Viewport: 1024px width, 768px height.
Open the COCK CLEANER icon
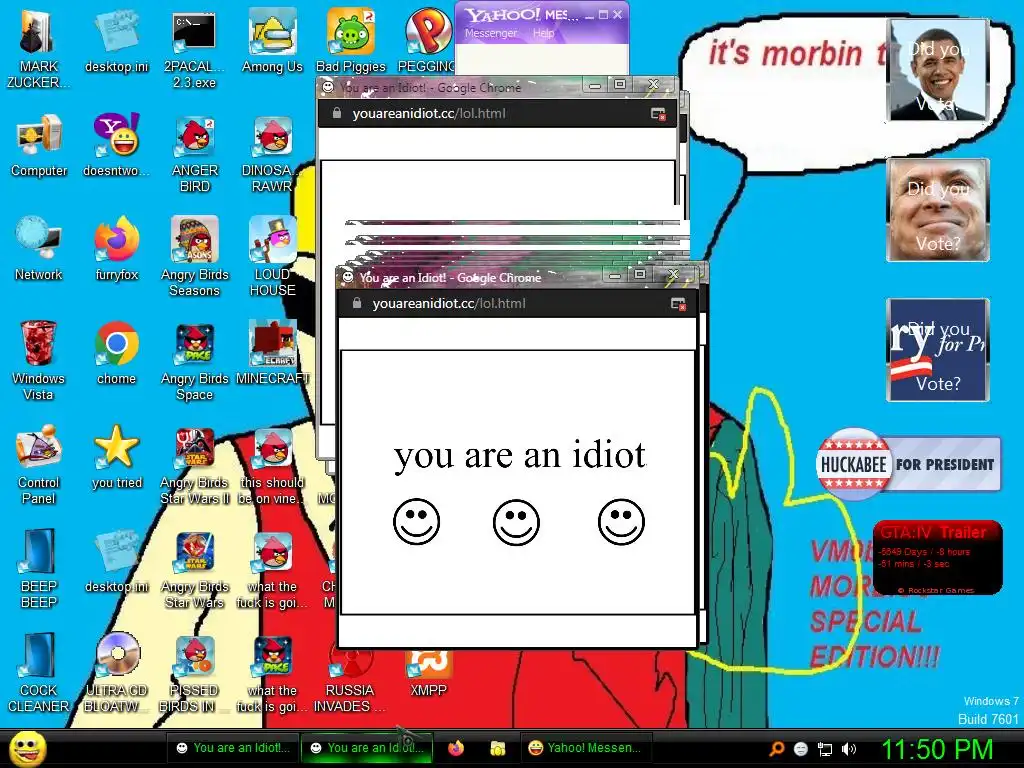click(x=39, y=672)
